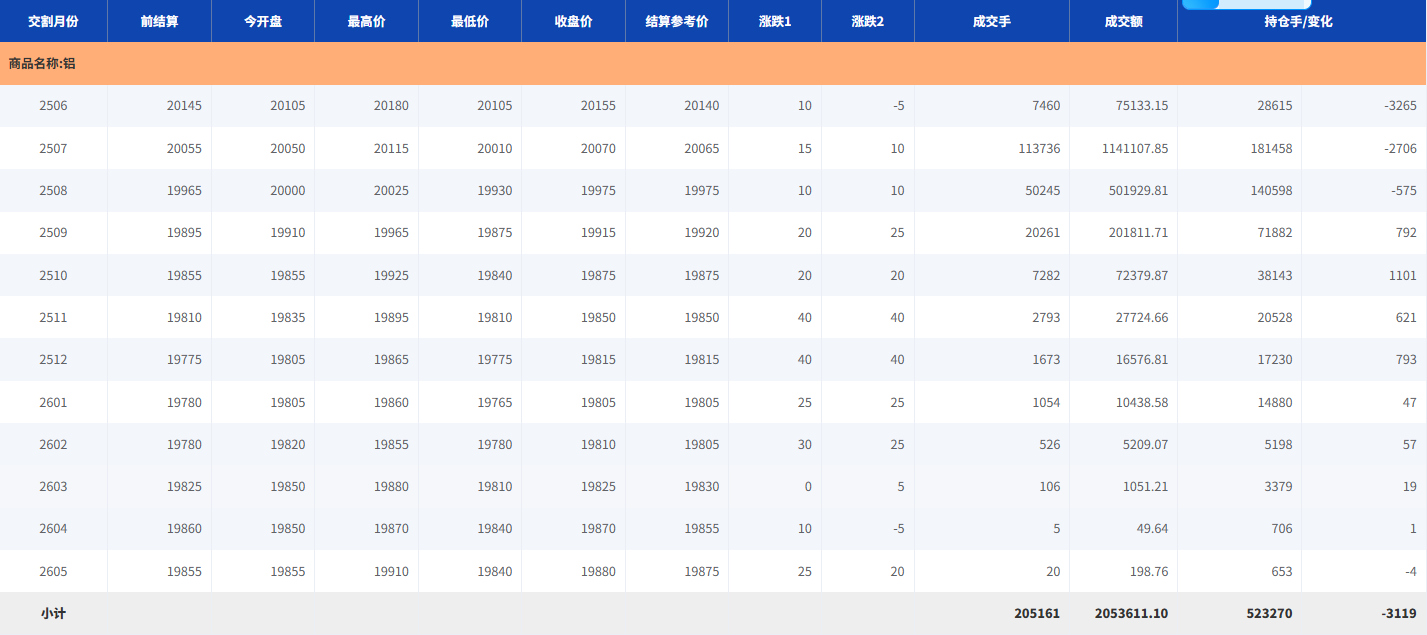Click the progress bar above 持仓手/变化
1427x635 pixels.
[x=1246, y=4]
